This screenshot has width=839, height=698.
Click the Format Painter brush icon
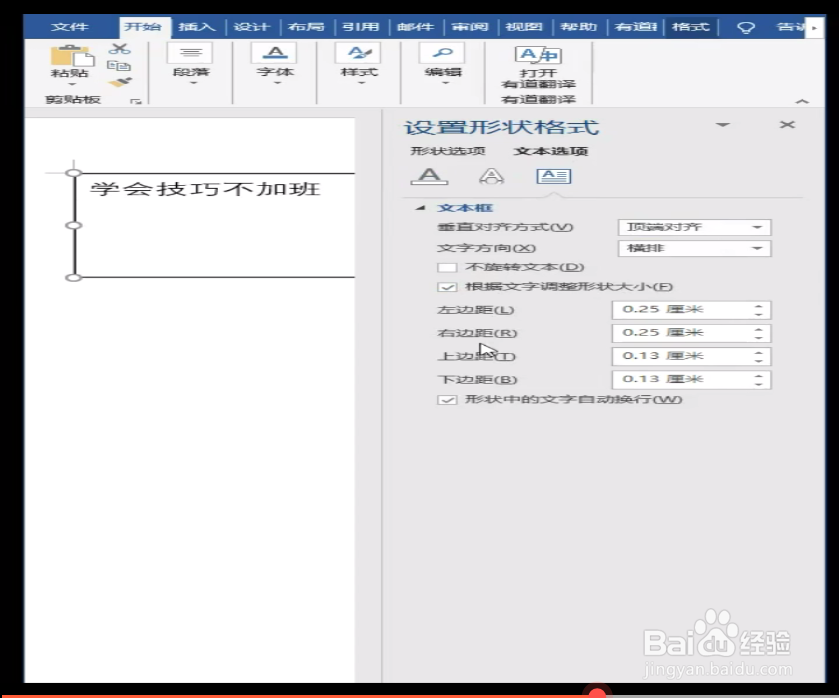120,82
